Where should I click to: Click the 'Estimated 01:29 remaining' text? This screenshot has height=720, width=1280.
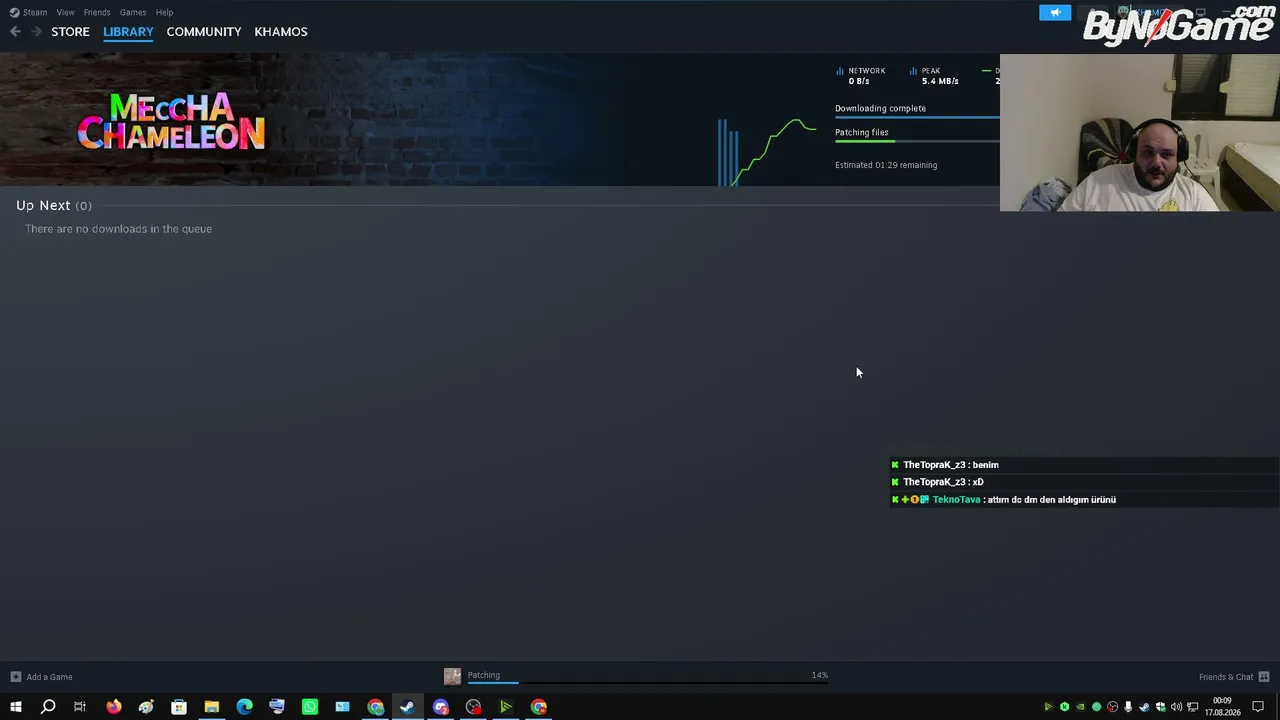pyautogui.click(x=886, y=165)
